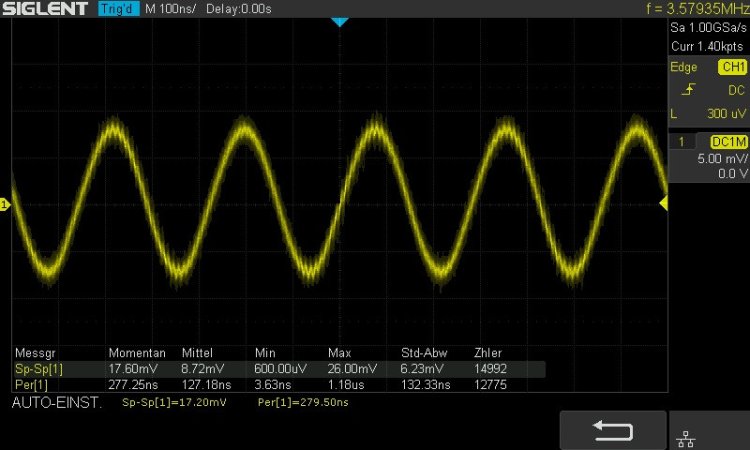
Task: Click the Per[1] measurement row
Action: 278,384
